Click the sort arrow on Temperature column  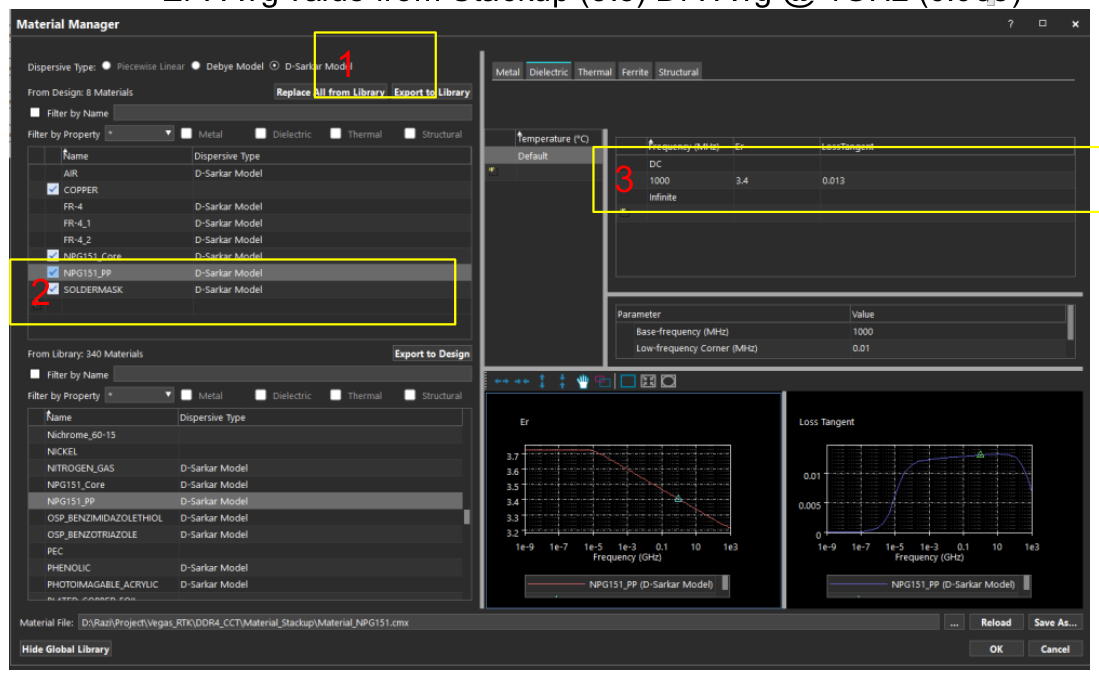click(x=520, y=133)
